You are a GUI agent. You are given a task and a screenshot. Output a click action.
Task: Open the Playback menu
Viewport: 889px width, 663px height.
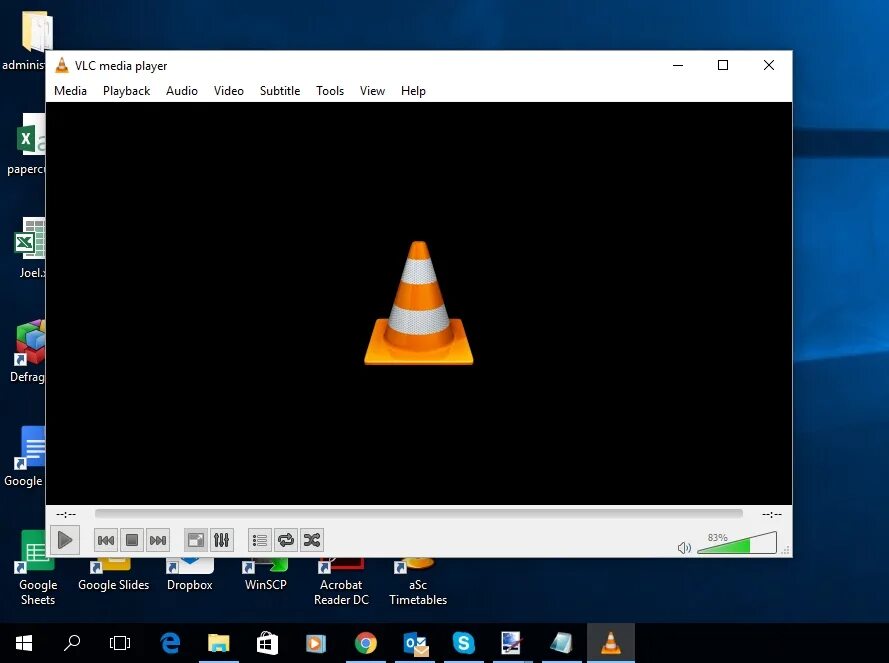(x=126, y=91)
